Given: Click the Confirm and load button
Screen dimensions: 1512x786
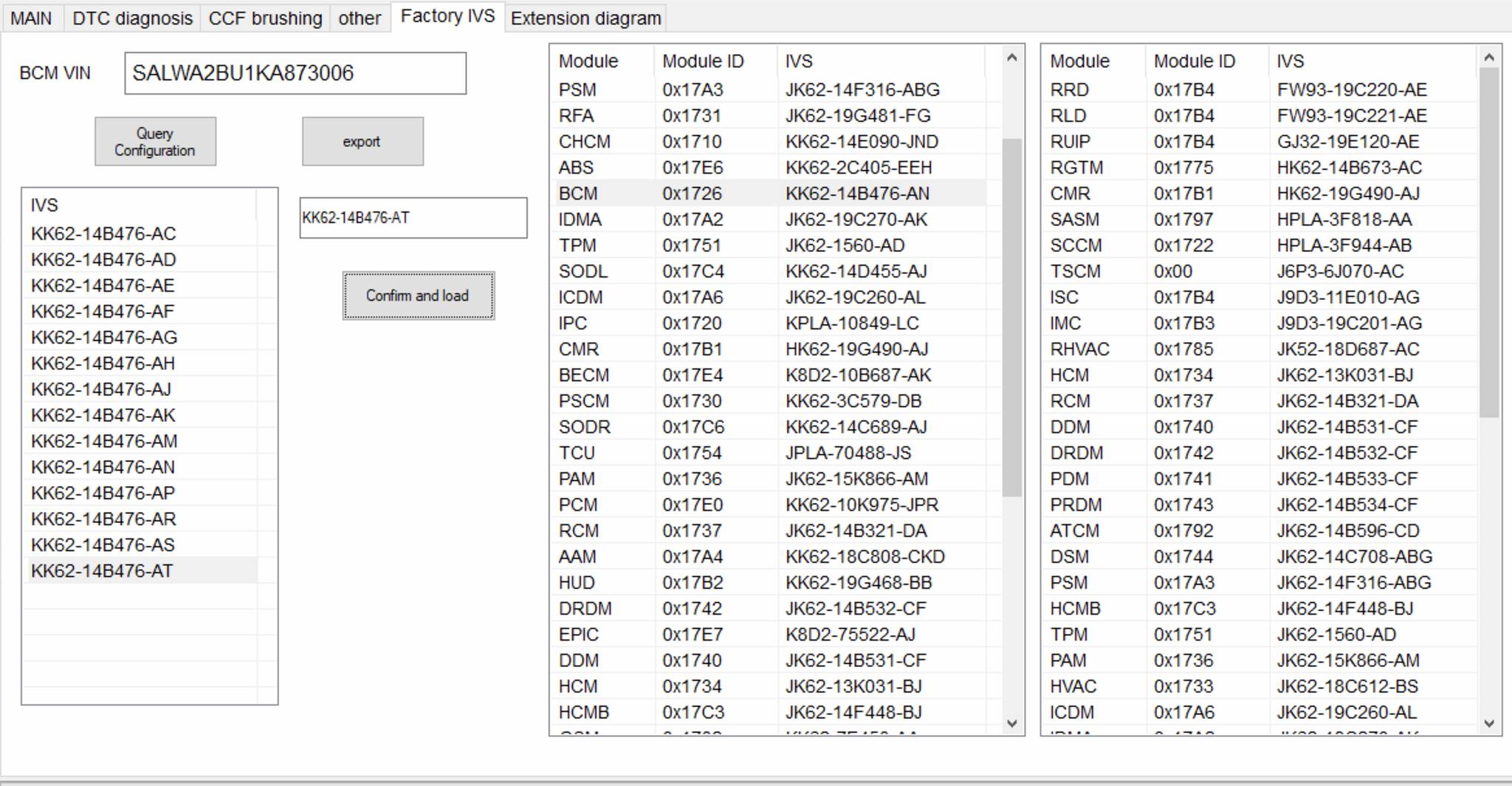Looking at the screenshot, I should (x=418, y=296).
